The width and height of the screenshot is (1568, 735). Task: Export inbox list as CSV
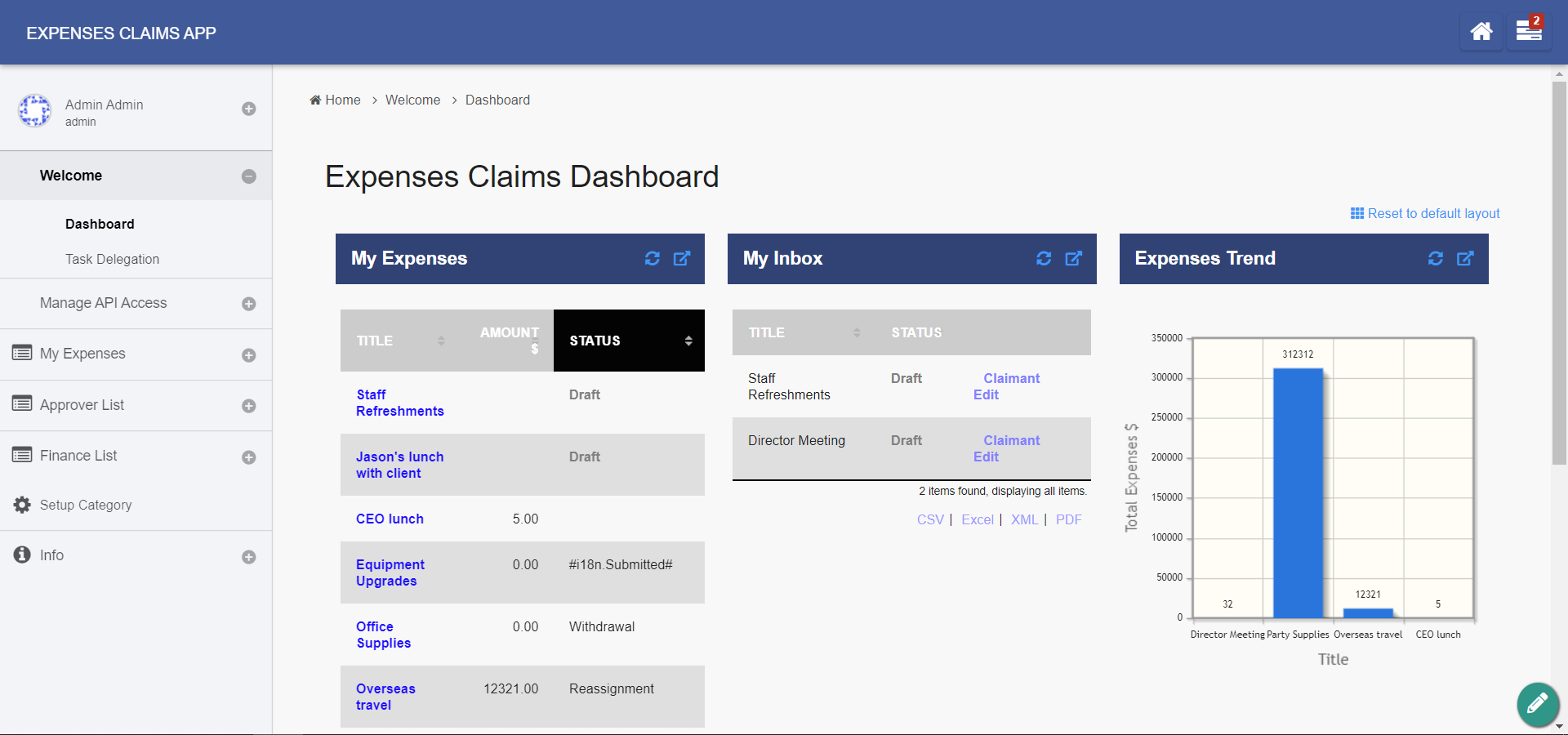pos(930,519)
